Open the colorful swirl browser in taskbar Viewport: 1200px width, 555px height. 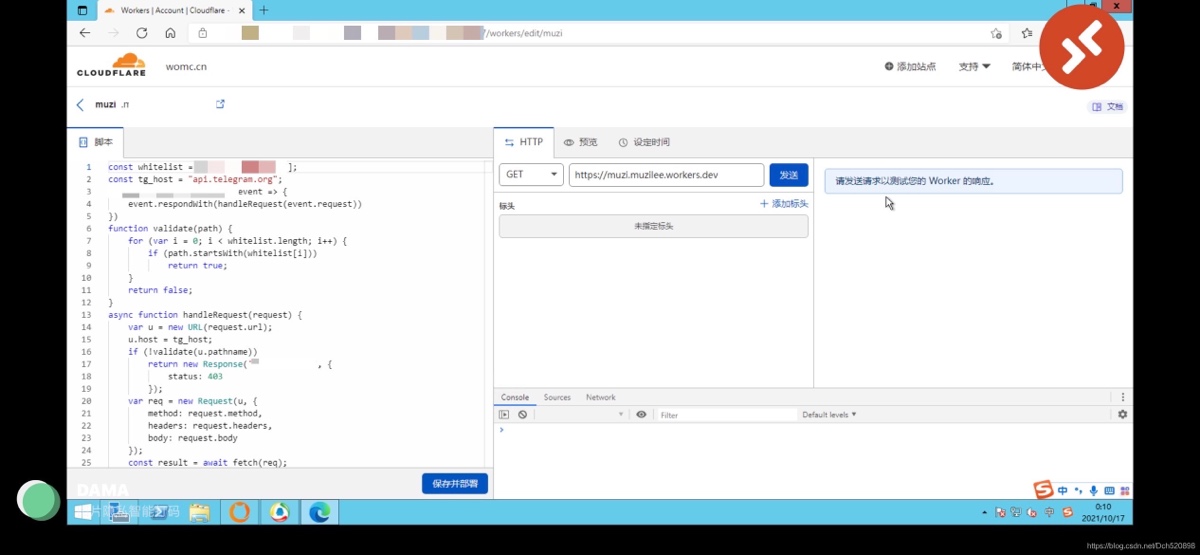[x=279, y=512]
